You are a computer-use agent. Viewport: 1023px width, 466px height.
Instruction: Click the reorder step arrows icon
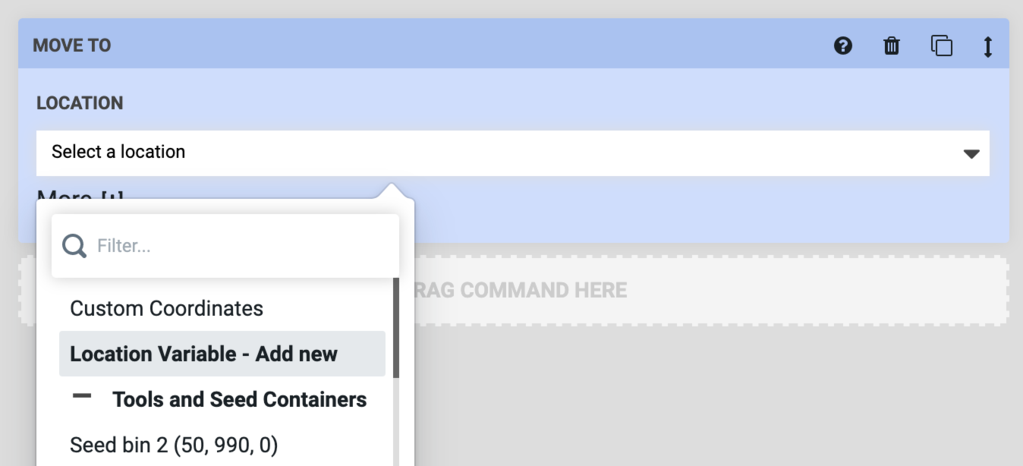pyautogui.click(x=988, y=46)
